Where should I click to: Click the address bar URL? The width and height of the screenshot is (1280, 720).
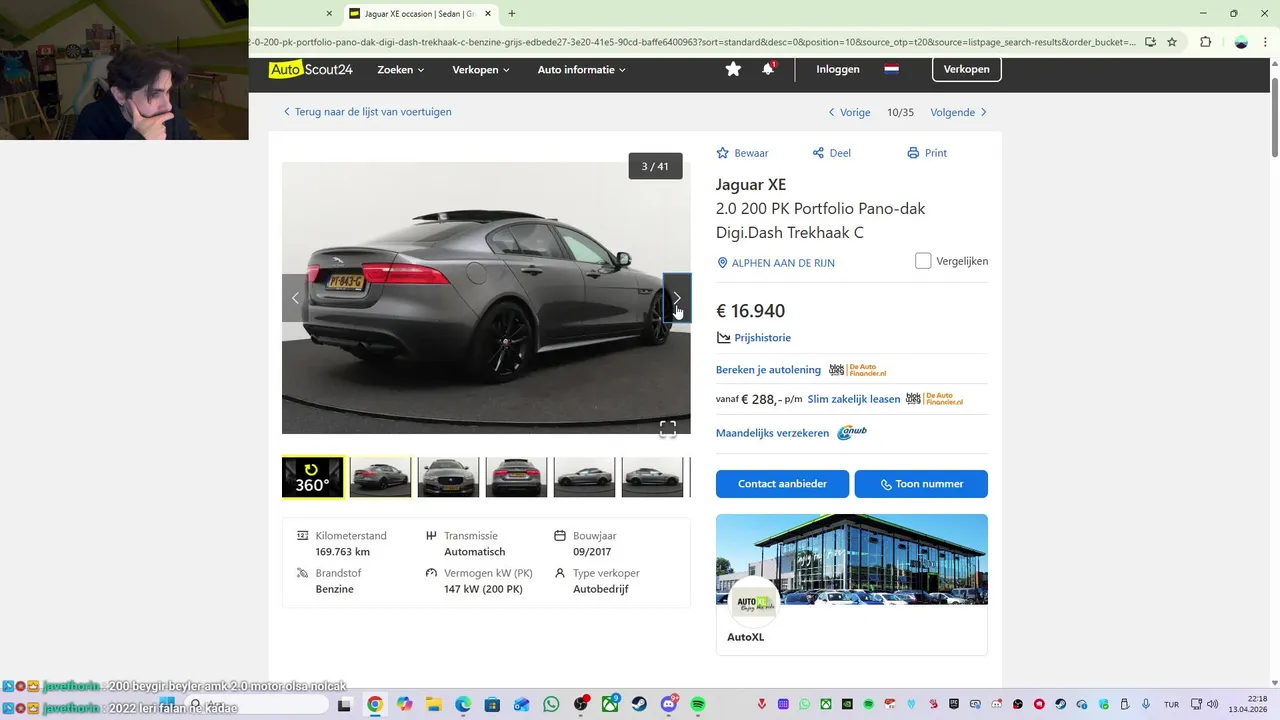tap(692, 42)
